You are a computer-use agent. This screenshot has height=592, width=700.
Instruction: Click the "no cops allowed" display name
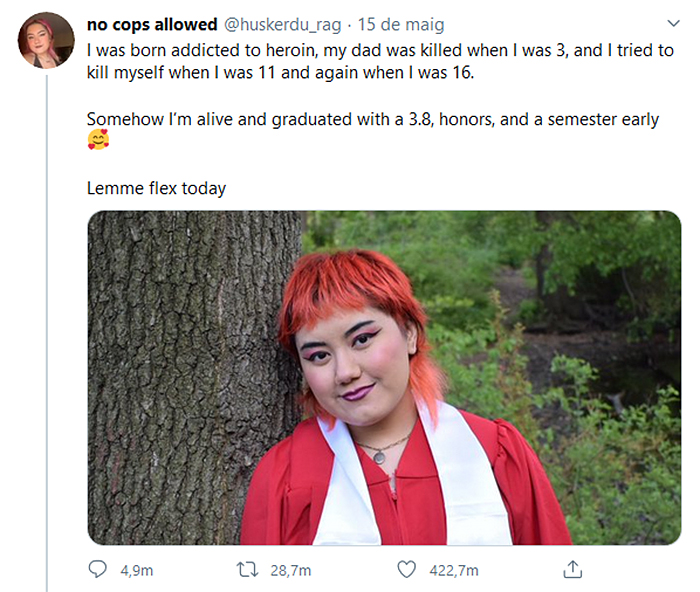click(x=152, y=25)
